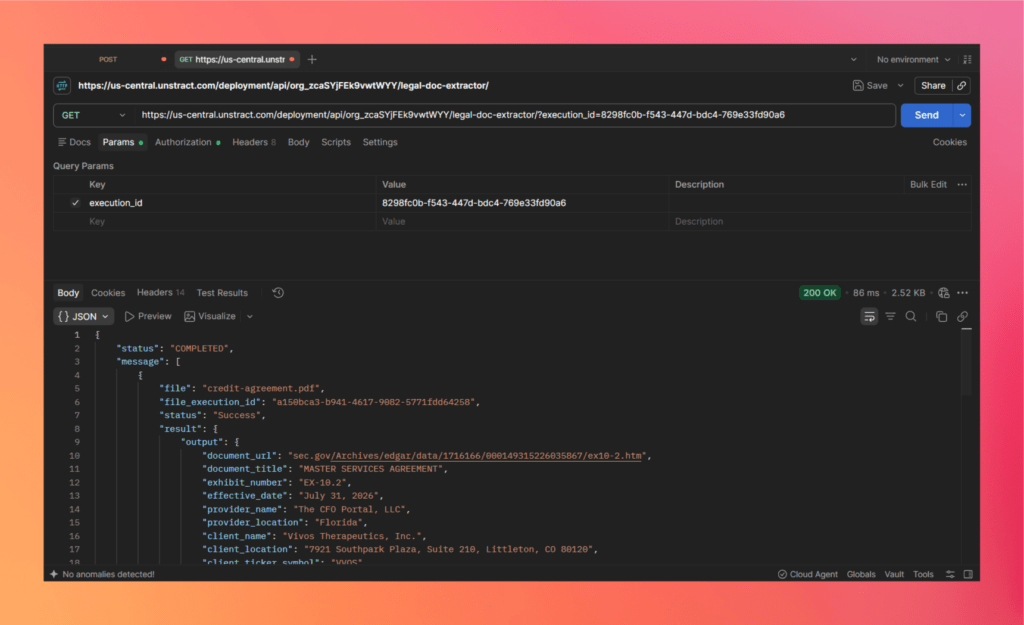Open the GET method dropdown
The image size is (1024, 625).
point(93,115)
